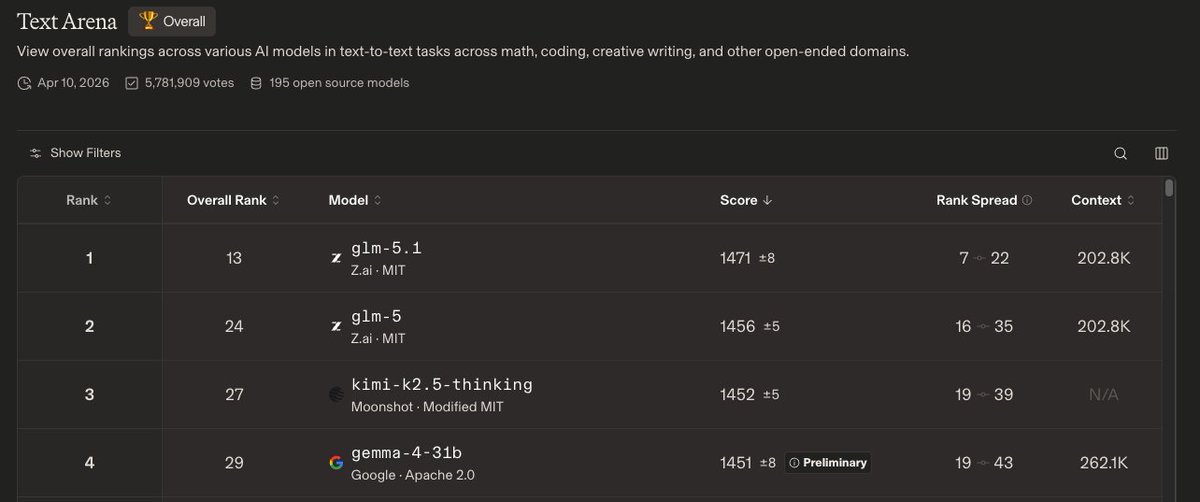Click the search magnifier icon
Viewport: 1200px width, 502px height.
click(1121, 153)
